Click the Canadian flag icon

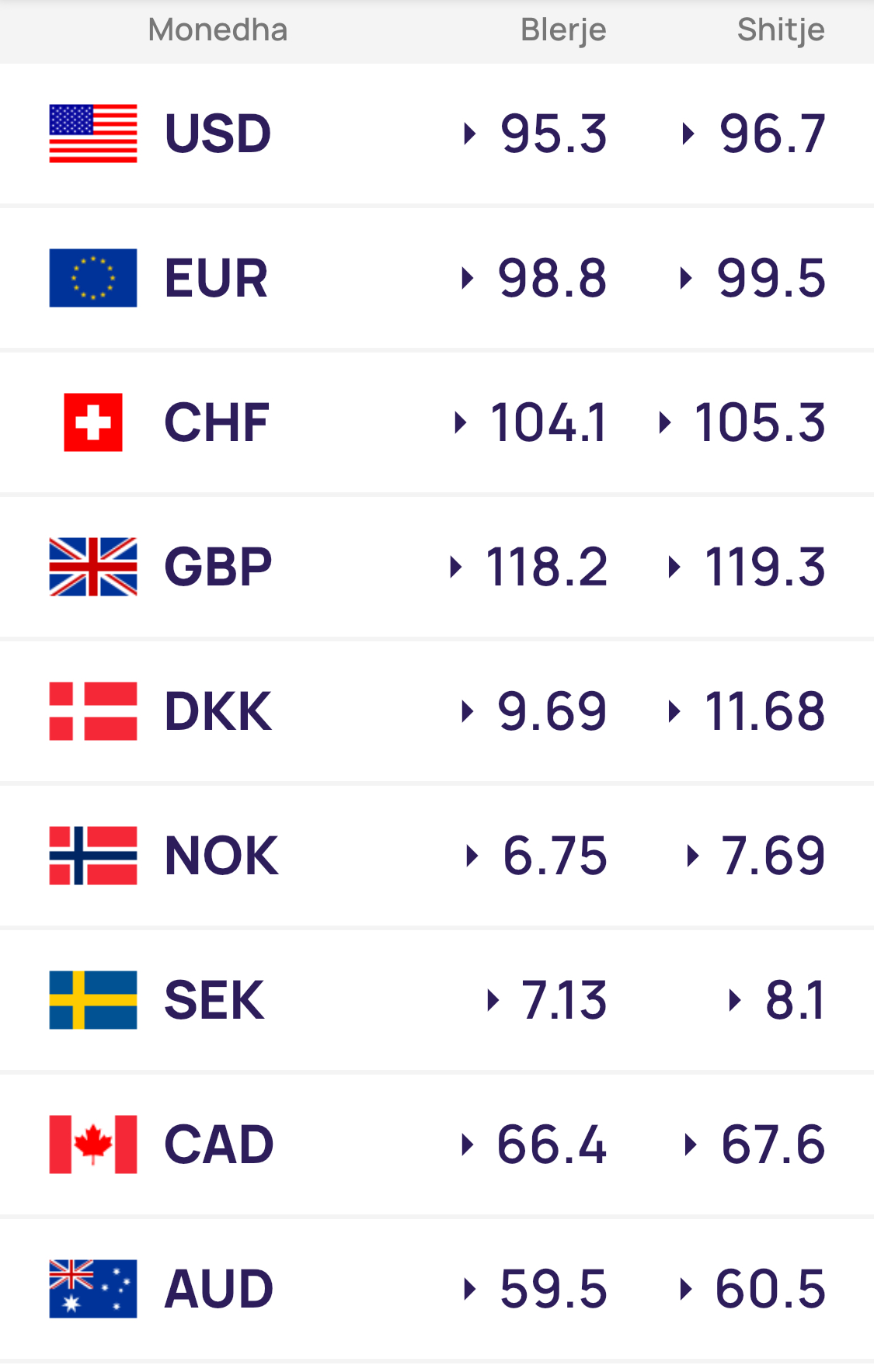click(93, 1144)
